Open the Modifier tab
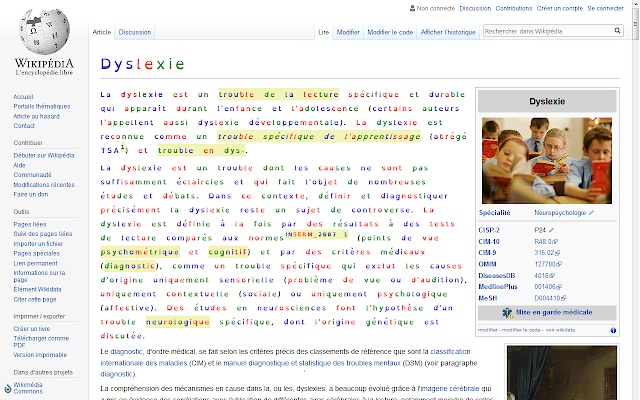Viewport: 640px width, 400px height. 348,32
